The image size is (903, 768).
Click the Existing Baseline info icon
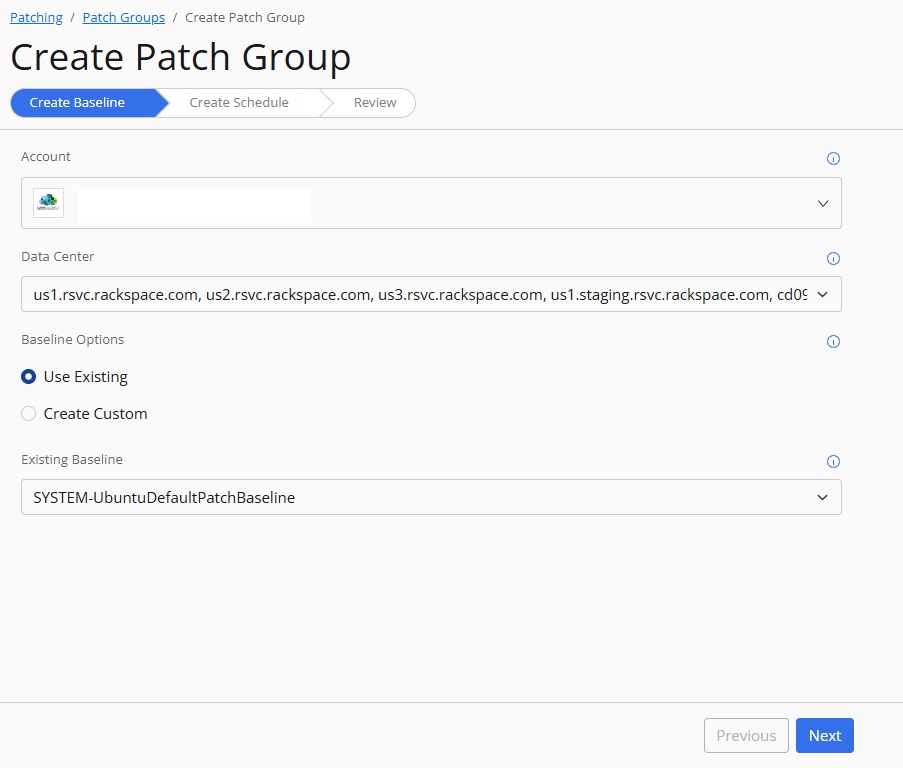[833, 461]
